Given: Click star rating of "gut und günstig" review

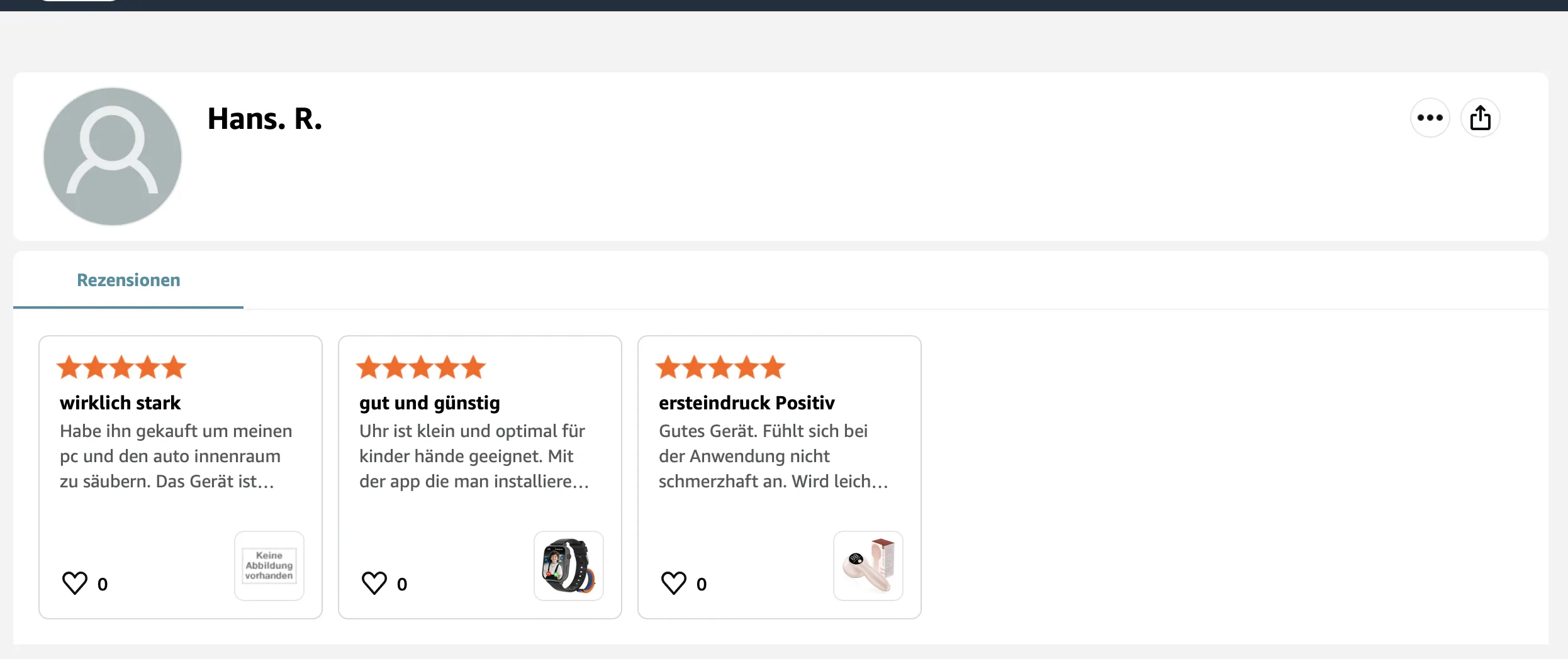Looking at the screenshot, I should (421, 367).
